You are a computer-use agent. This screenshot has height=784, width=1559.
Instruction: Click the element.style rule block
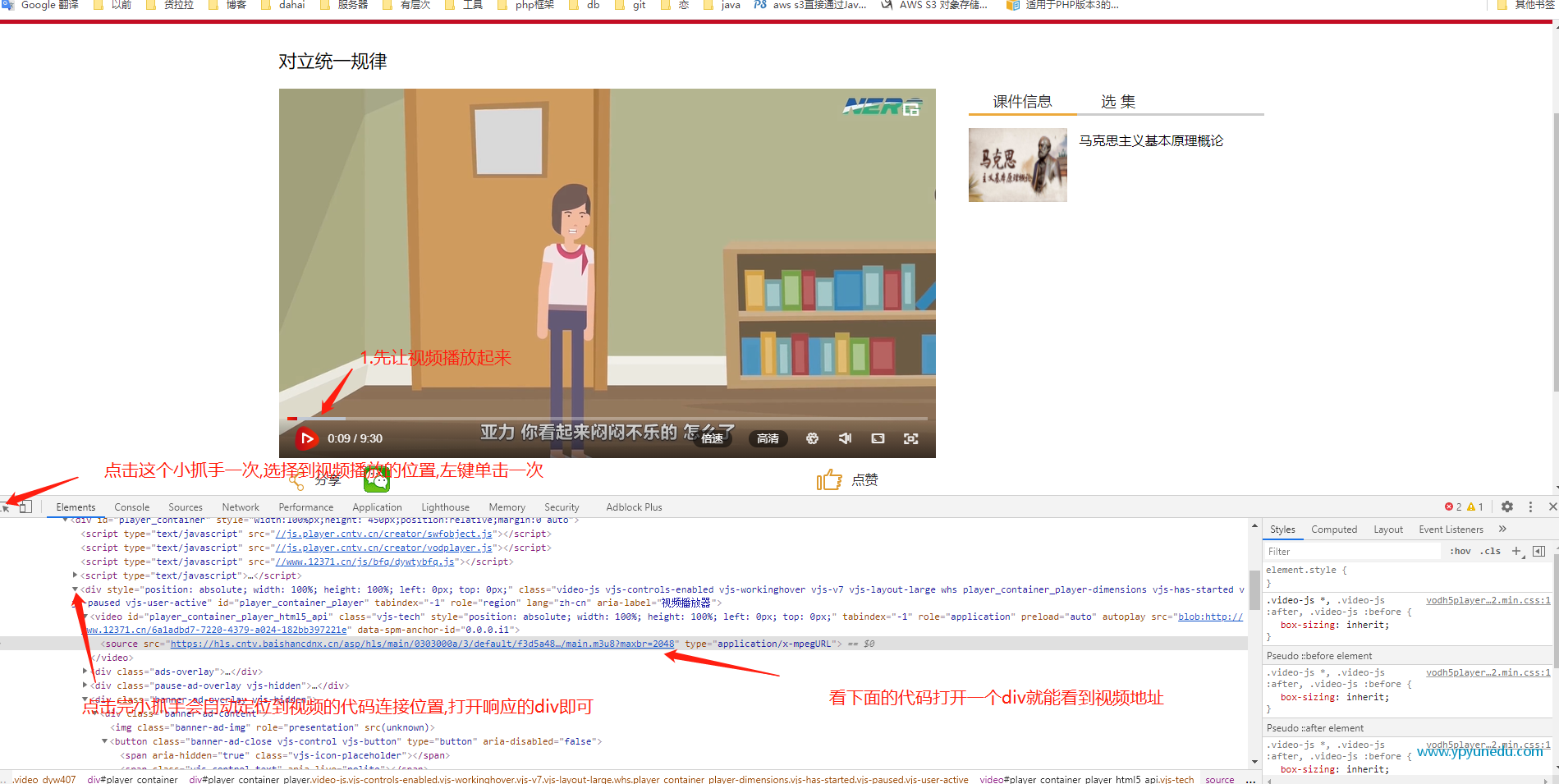pos(1407,576)
